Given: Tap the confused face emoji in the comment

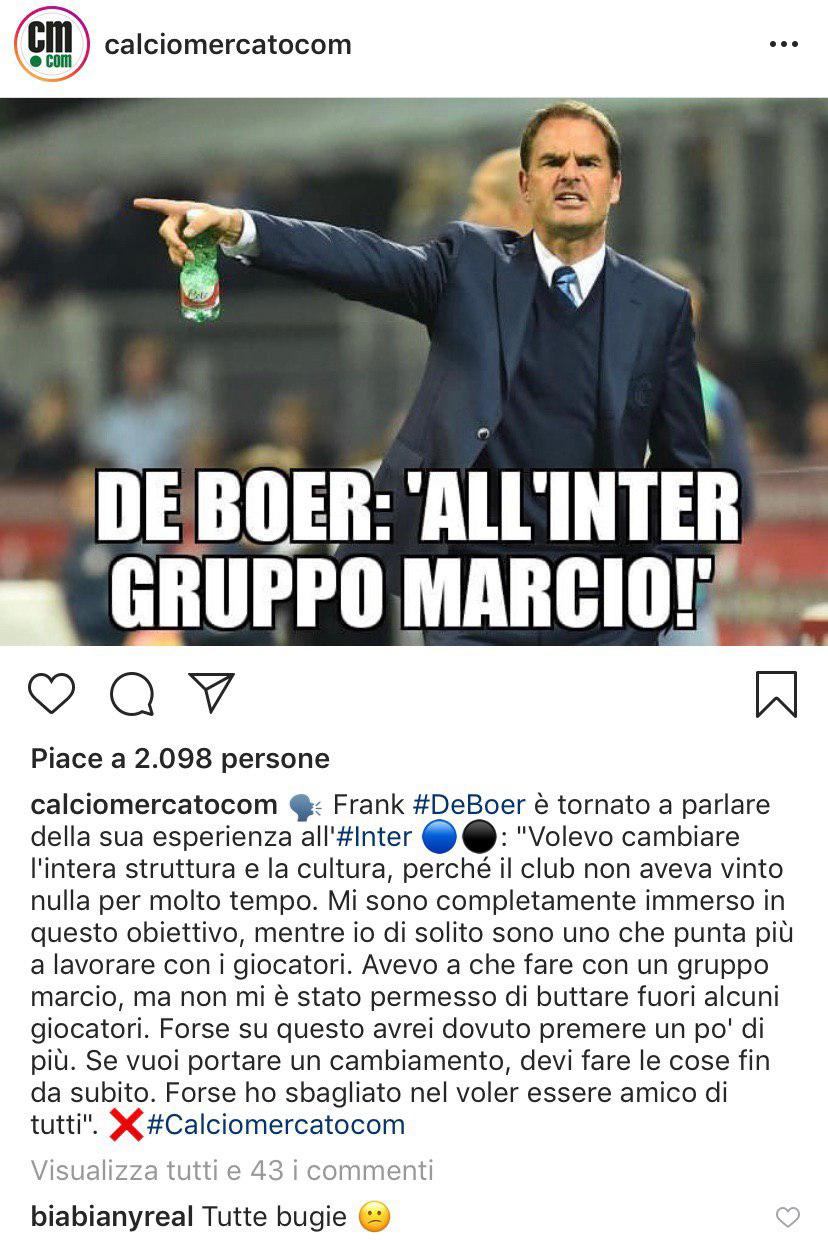Looking at the screenshot, I should coord(375,1217).
